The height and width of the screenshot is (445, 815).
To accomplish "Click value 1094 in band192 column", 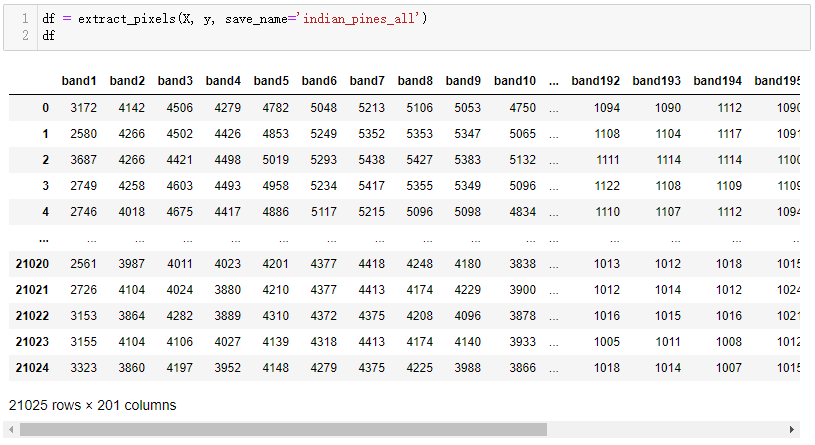I will [607, 108].
